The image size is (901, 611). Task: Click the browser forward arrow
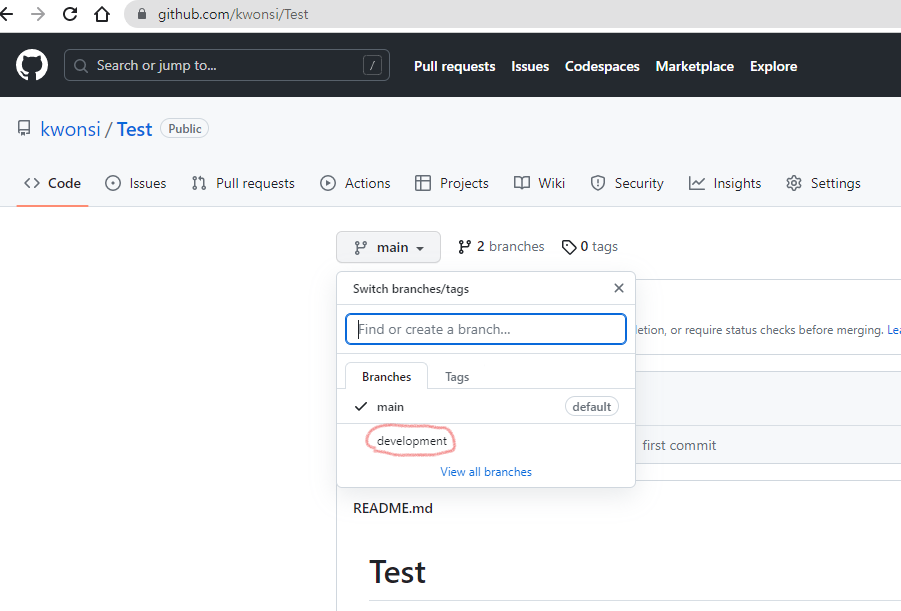[x=38, y=14]
